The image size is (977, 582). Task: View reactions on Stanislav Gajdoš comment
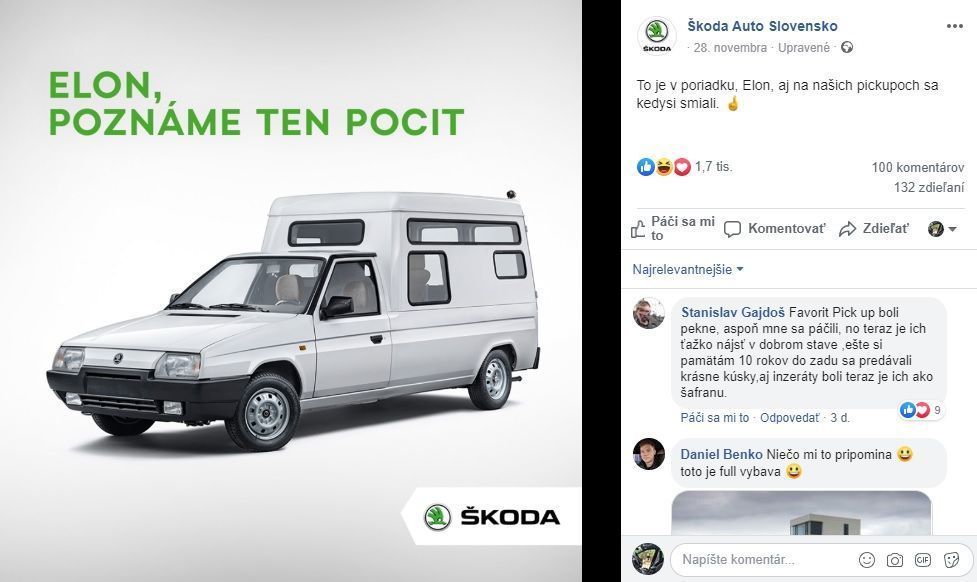point(922,410)
